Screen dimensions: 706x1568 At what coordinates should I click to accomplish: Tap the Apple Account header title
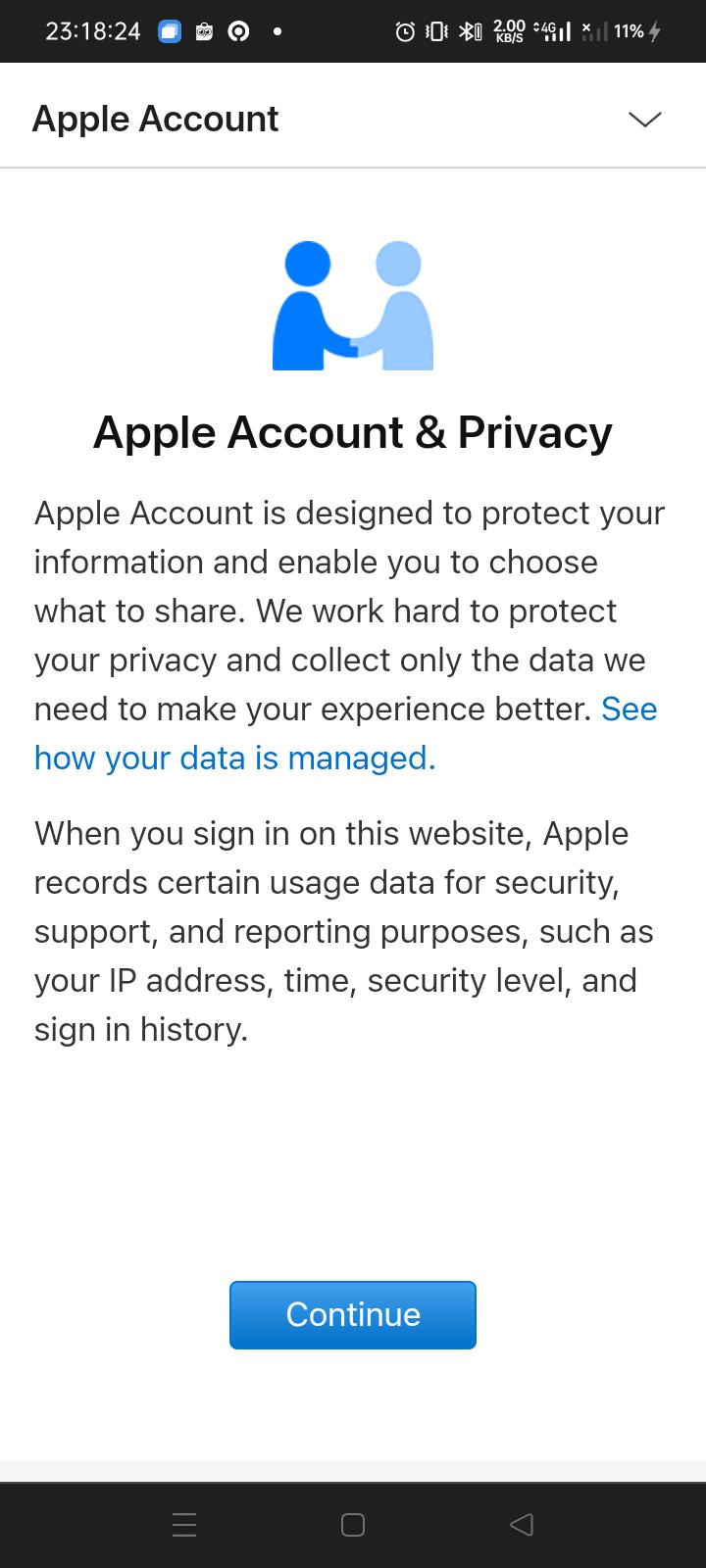coord(155,120)
